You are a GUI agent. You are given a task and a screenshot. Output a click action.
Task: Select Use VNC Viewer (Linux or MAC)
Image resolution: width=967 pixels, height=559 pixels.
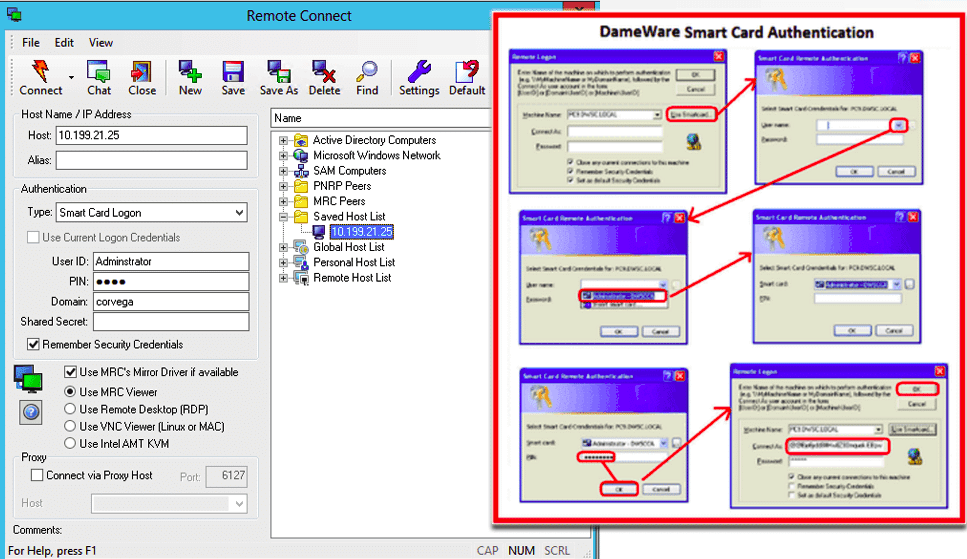70,426
